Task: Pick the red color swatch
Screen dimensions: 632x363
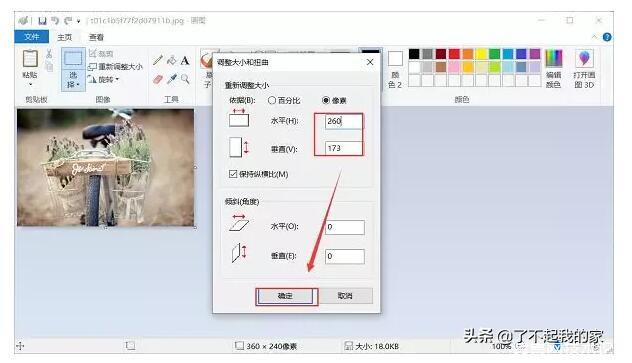Action: coord(454,54)
